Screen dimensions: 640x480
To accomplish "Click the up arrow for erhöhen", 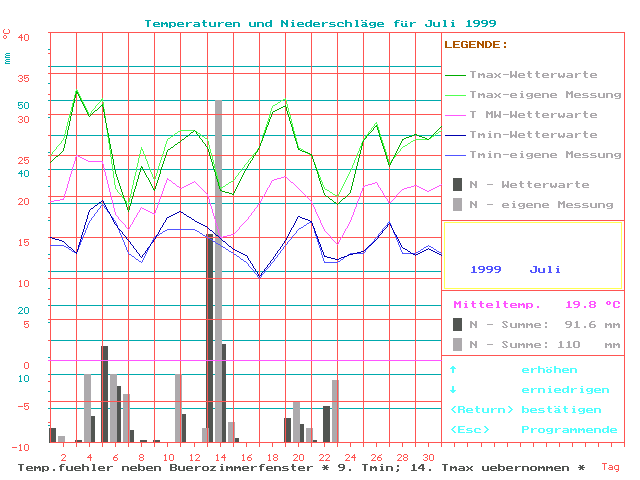I will click(454, 370).
